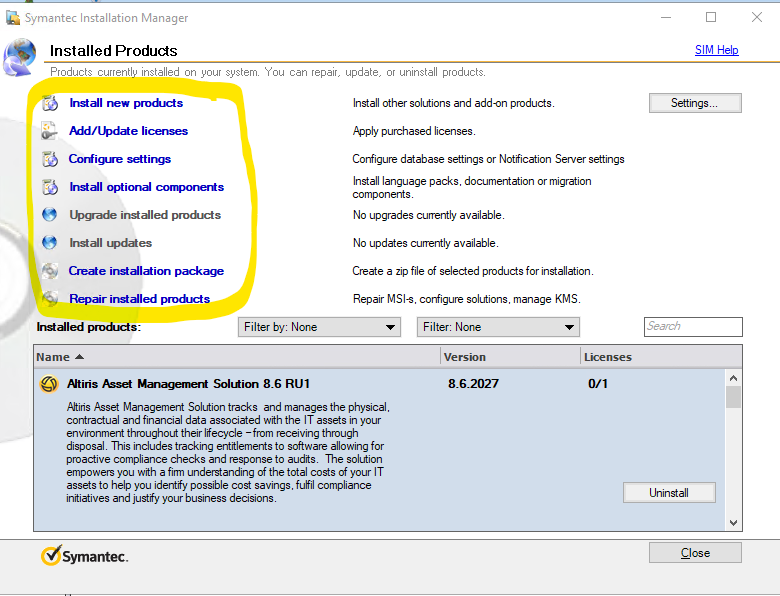Click the Uninstall button for Altiris Asset Management
Viewport: 780px width, 596px height.
pos(669,493)
